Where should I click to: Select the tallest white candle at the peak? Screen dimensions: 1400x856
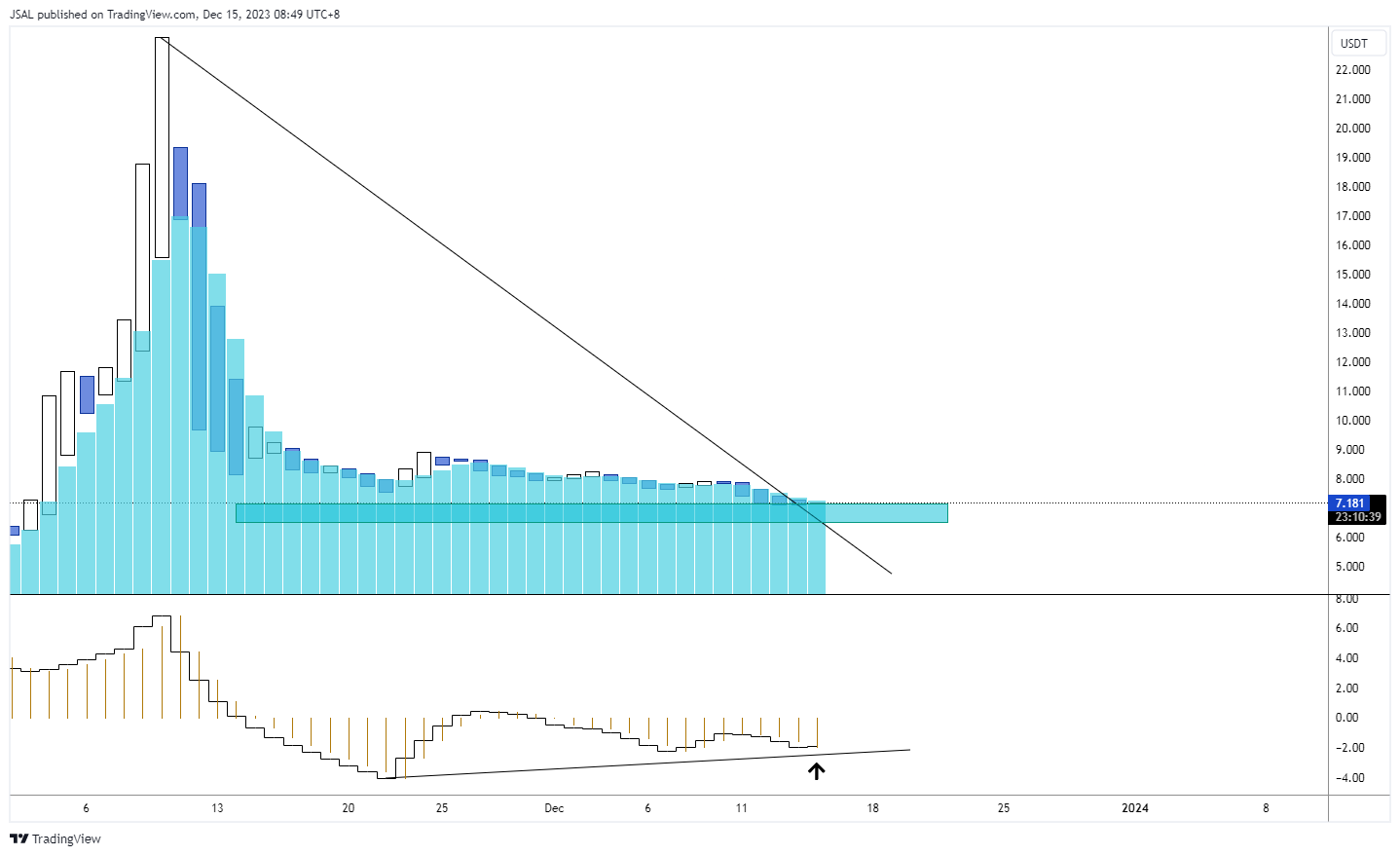(x=162, y=147)
